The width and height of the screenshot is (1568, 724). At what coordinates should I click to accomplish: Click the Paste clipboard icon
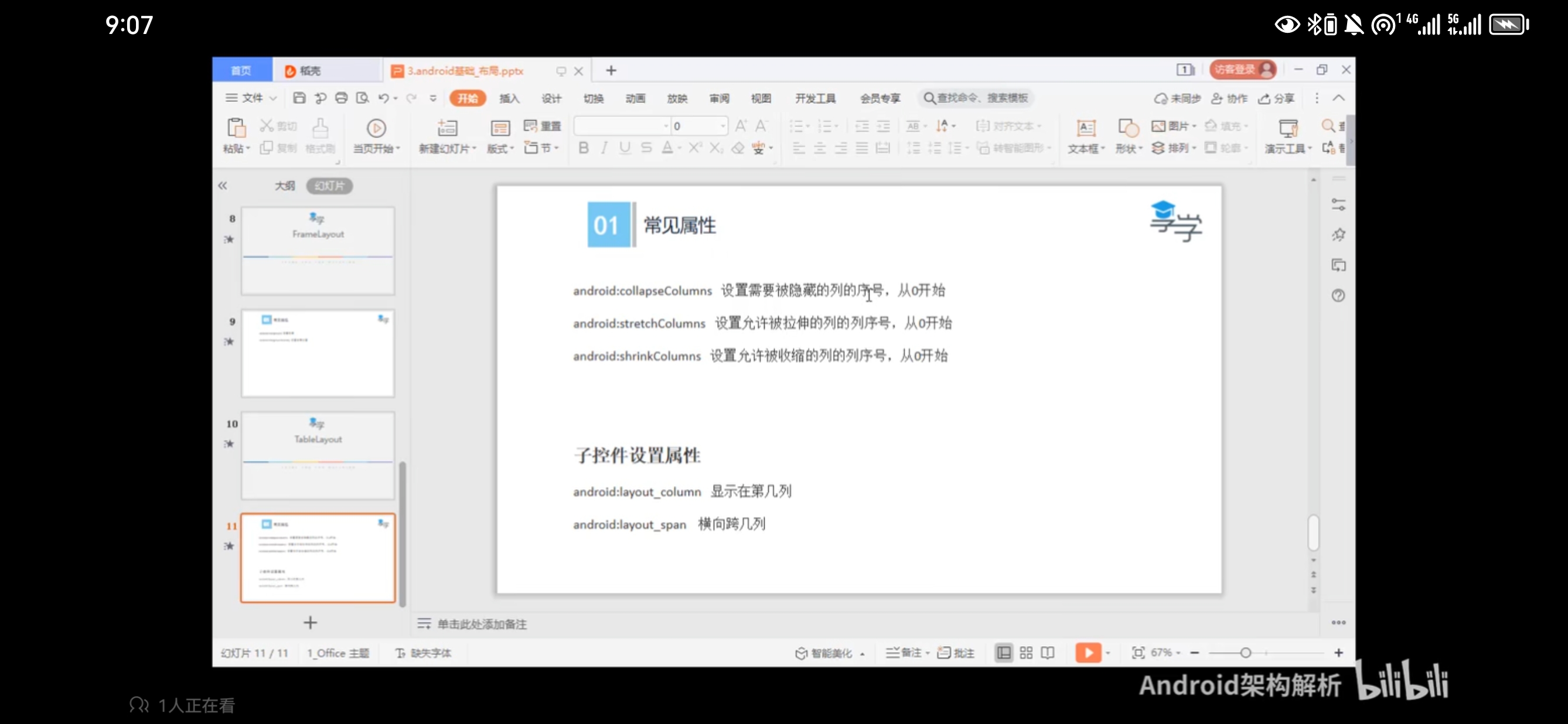click(236, 128)
